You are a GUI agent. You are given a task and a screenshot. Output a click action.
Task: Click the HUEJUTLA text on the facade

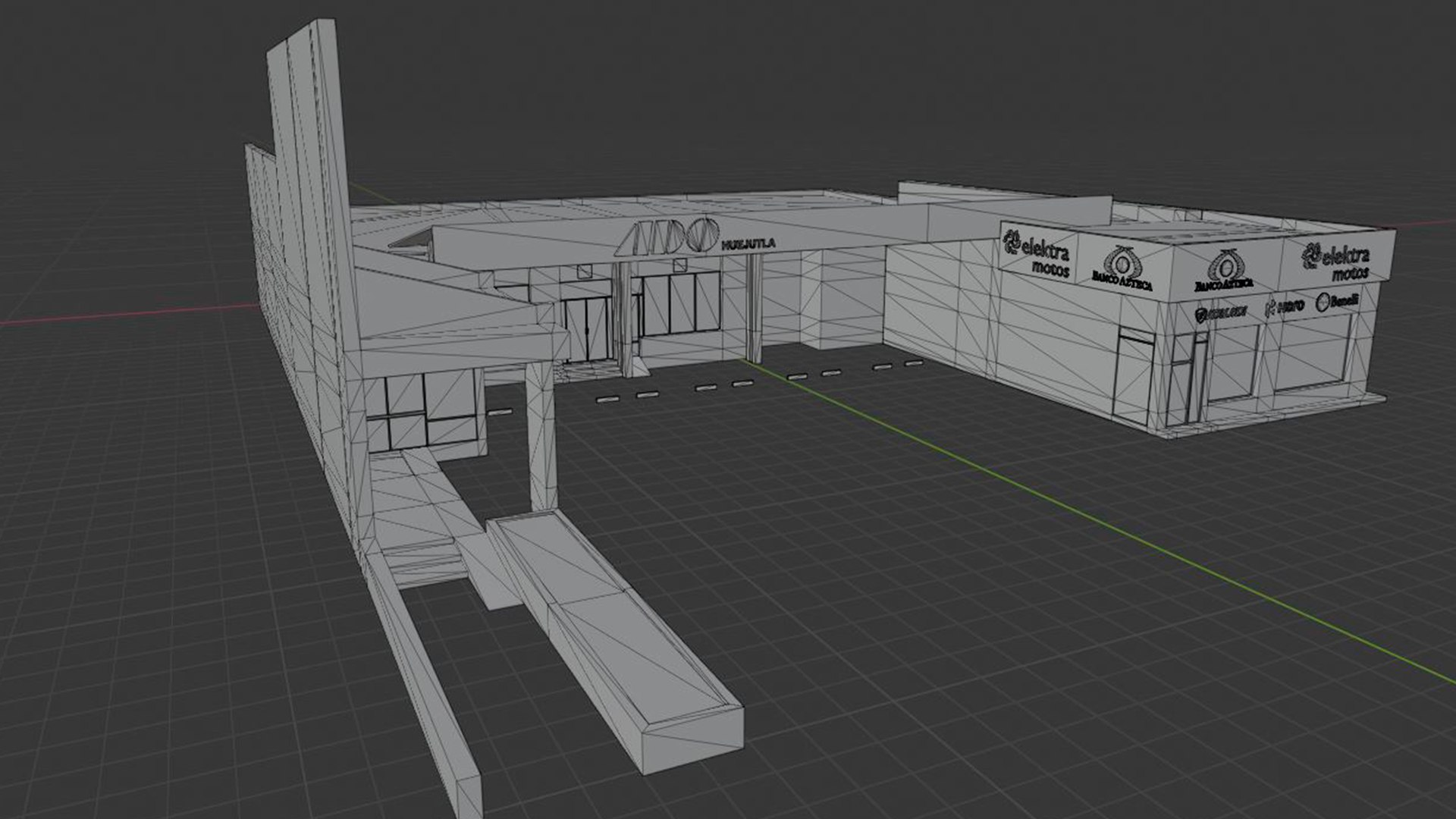coord(748,245)
